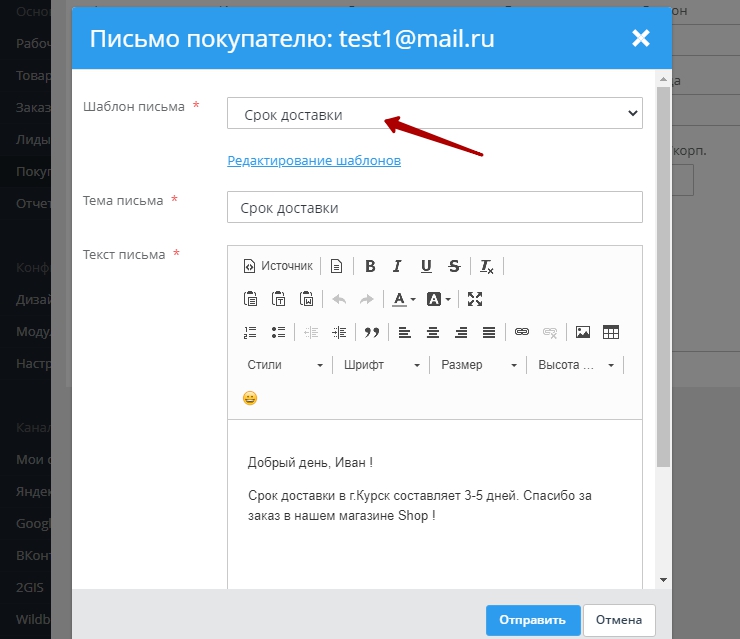Screen dimensions: 740x639
Task: Apply italic formatting to text
Action: point(397,266)
